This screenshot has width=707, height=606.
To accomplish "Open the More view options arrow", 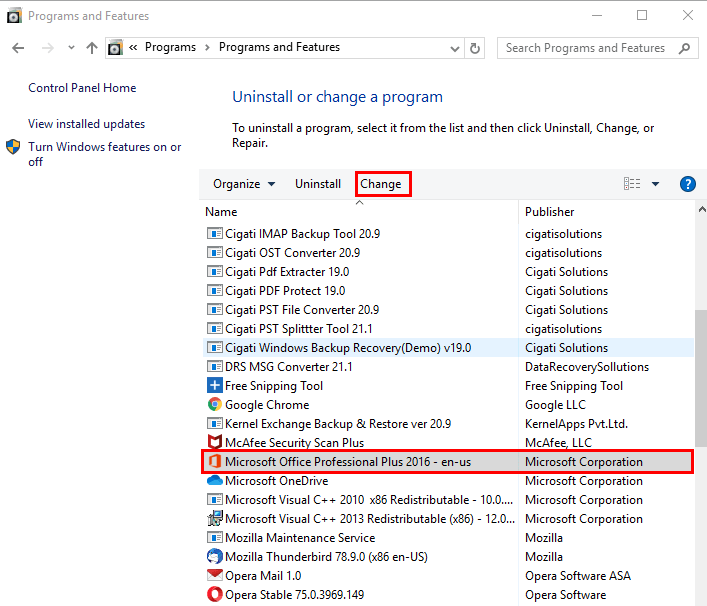I will coord(656,184).
